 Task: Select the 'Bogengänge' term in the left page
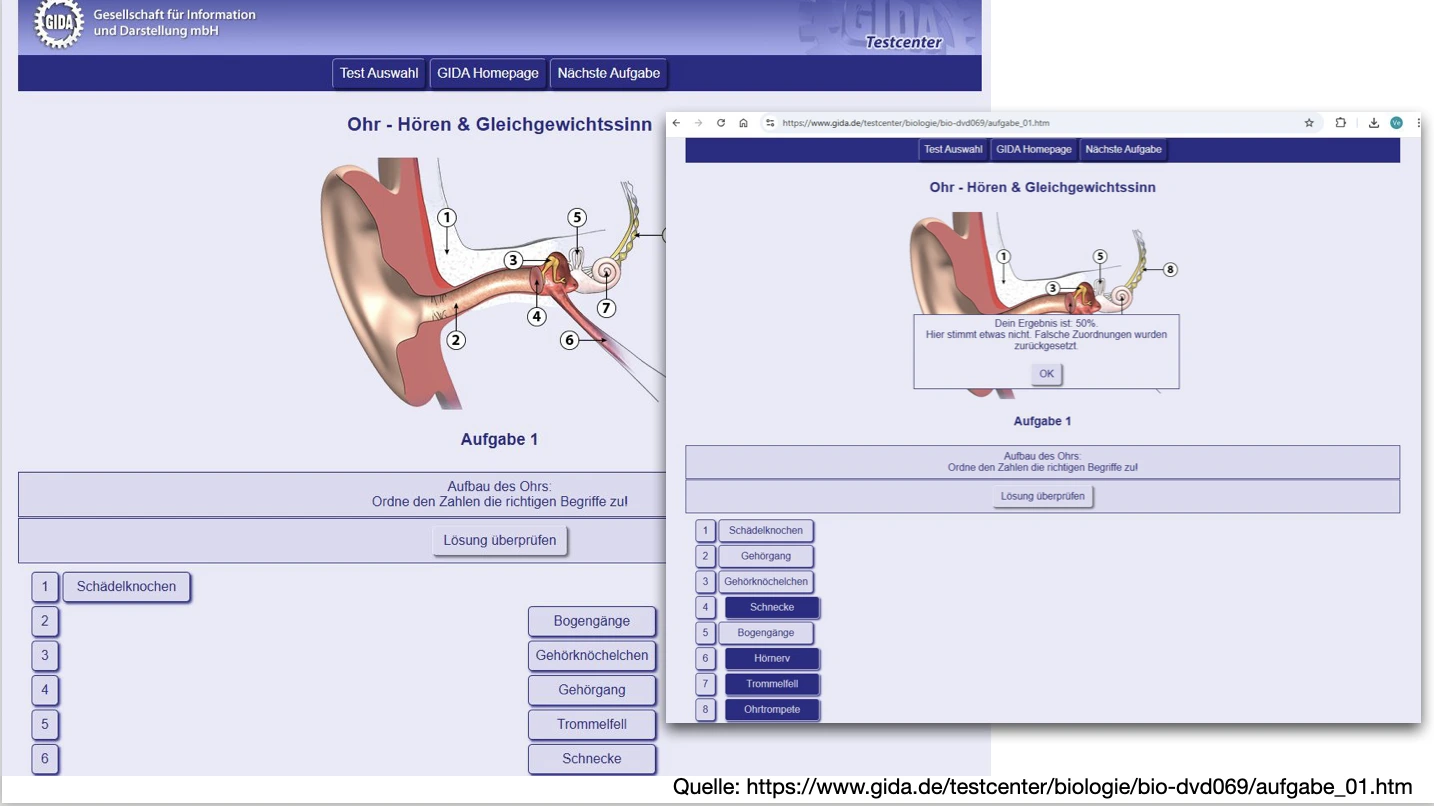pos(592,621)
